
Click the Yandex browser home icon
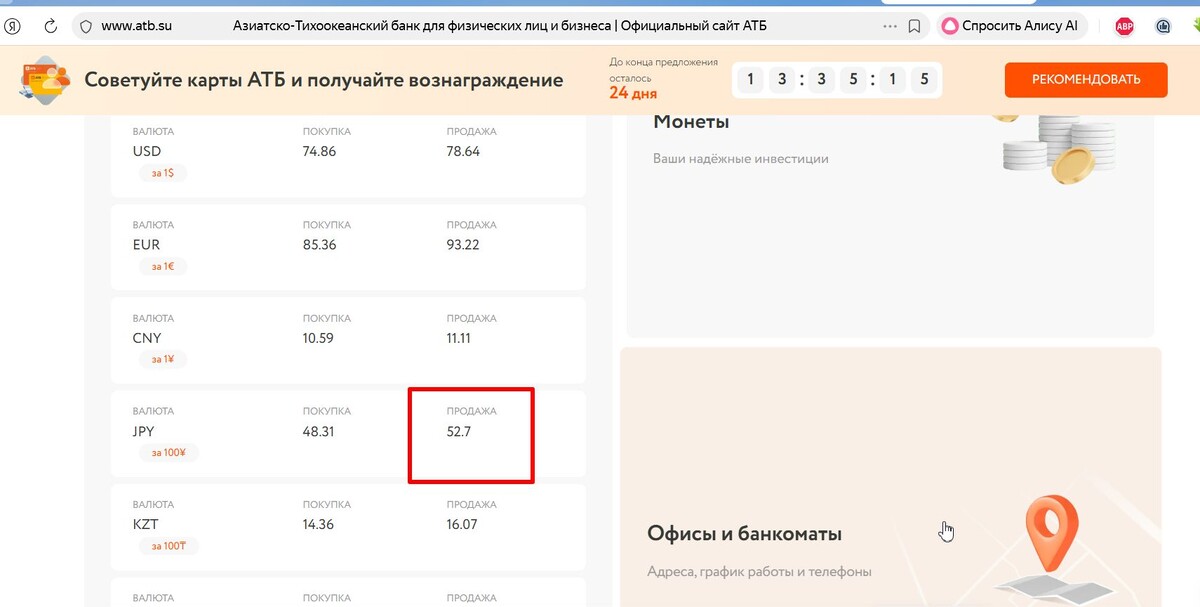[x=12, y=27]
